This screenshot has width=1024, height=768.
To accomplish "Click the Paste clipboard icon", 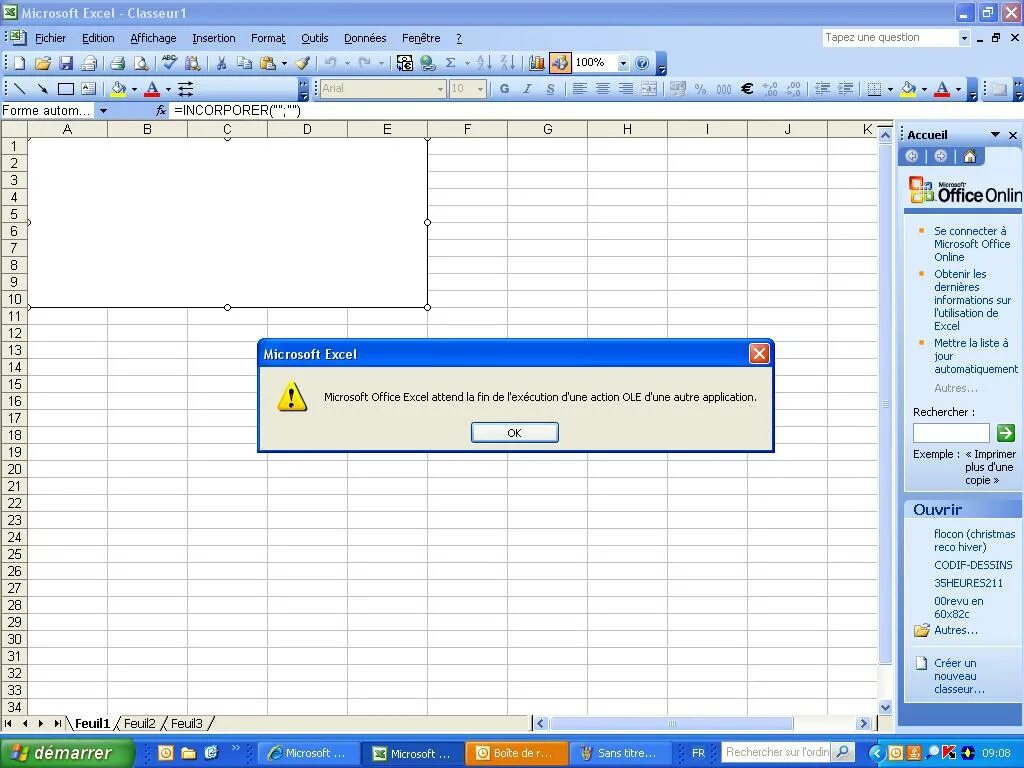I will click(x=268, y=63).
